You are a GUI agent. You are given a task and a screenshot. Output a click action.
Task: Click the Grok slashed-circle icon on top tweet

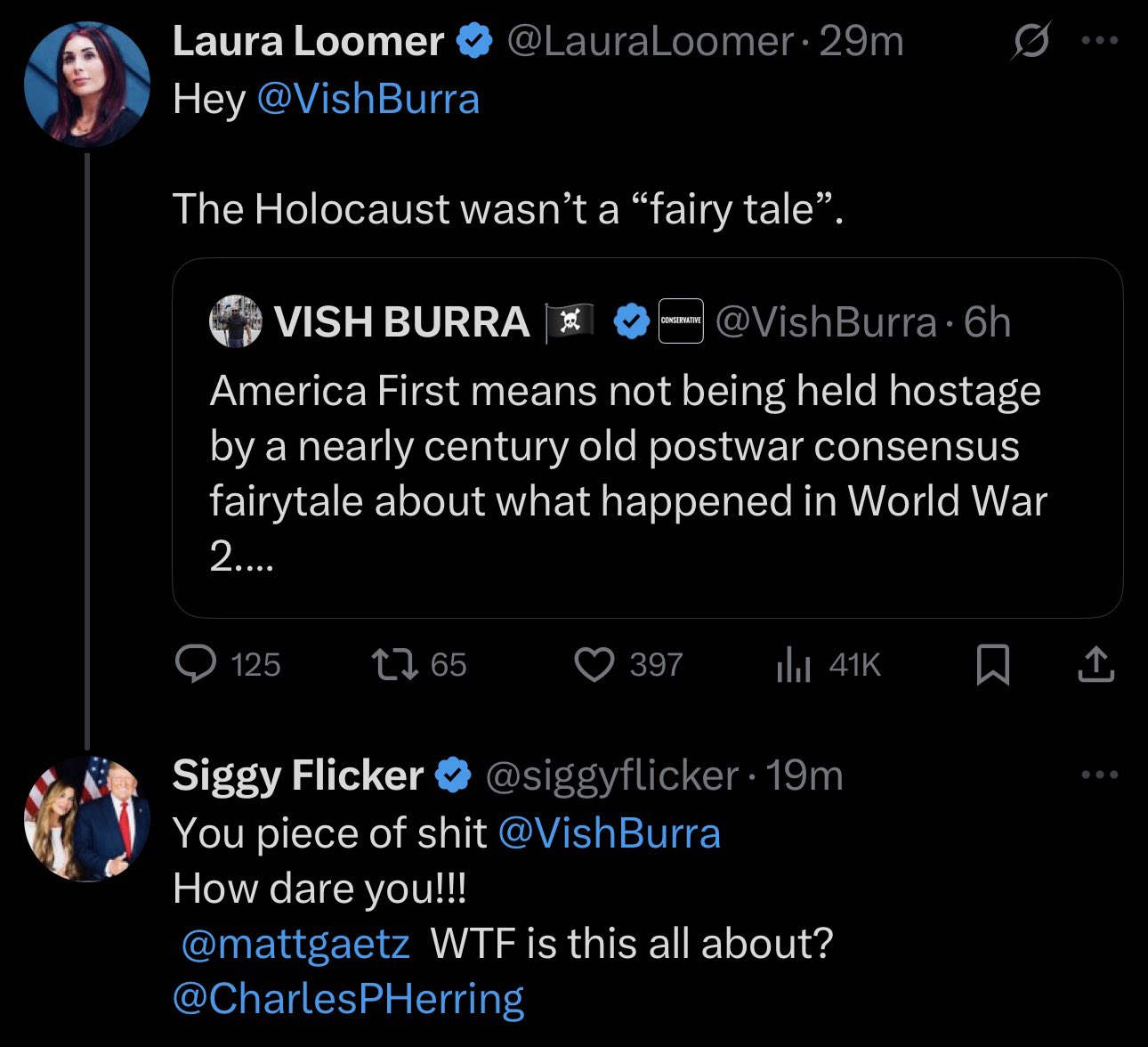click(1031, 41)
